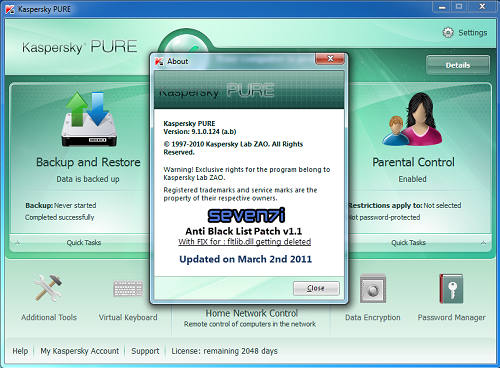Viewport: 500px width, 368px height.
Task: Click the 'Data is backed up' status text
Action: pyautogui.click(x=88, y=179)
